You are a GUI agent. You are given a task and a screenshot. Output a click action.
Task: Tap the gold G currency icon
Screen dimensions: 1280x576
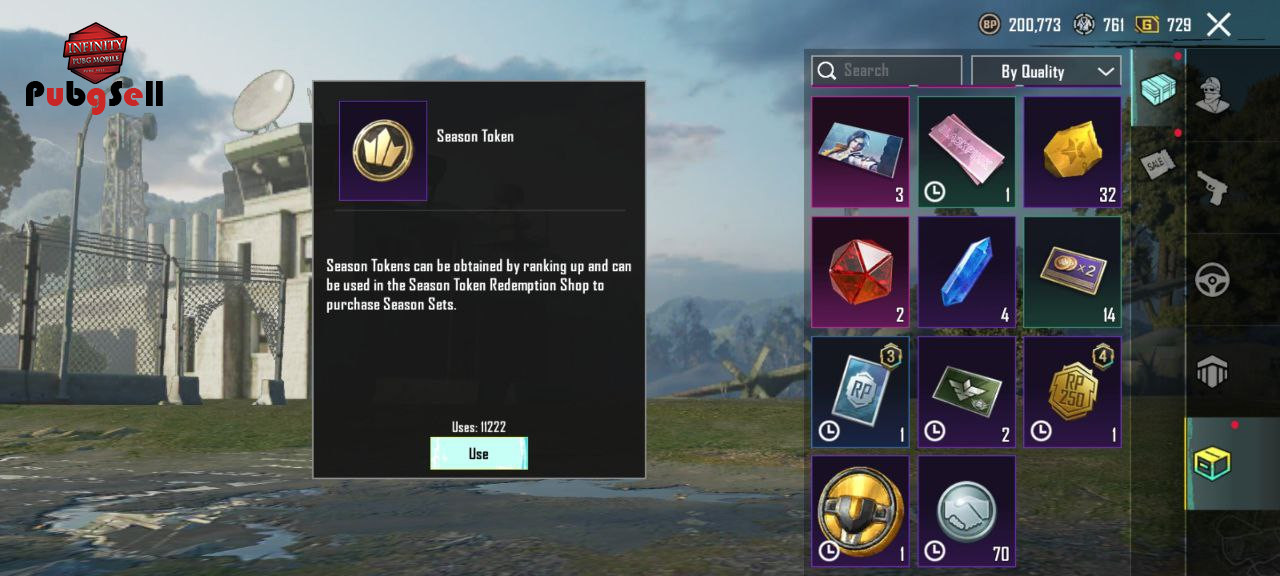pos(1147,24)
